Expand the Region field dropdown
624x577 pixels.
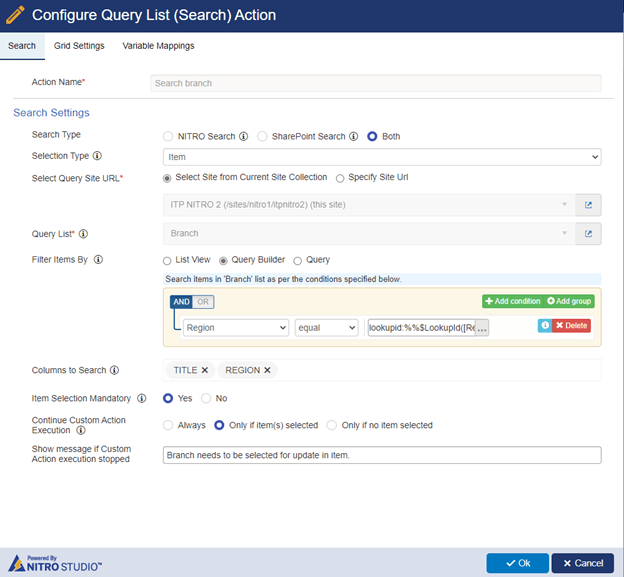click(236, 327)
